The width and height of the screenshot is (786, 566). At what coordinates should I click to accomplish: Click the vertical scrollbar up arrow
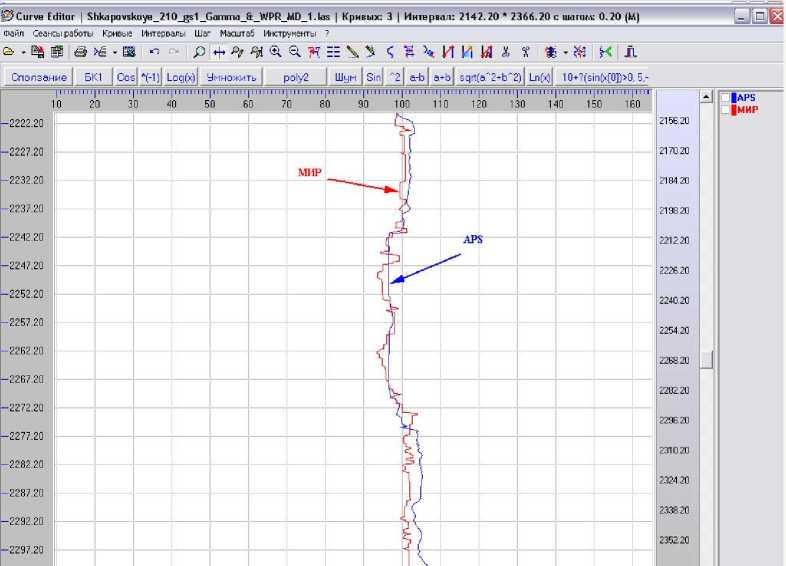point(706,96)
